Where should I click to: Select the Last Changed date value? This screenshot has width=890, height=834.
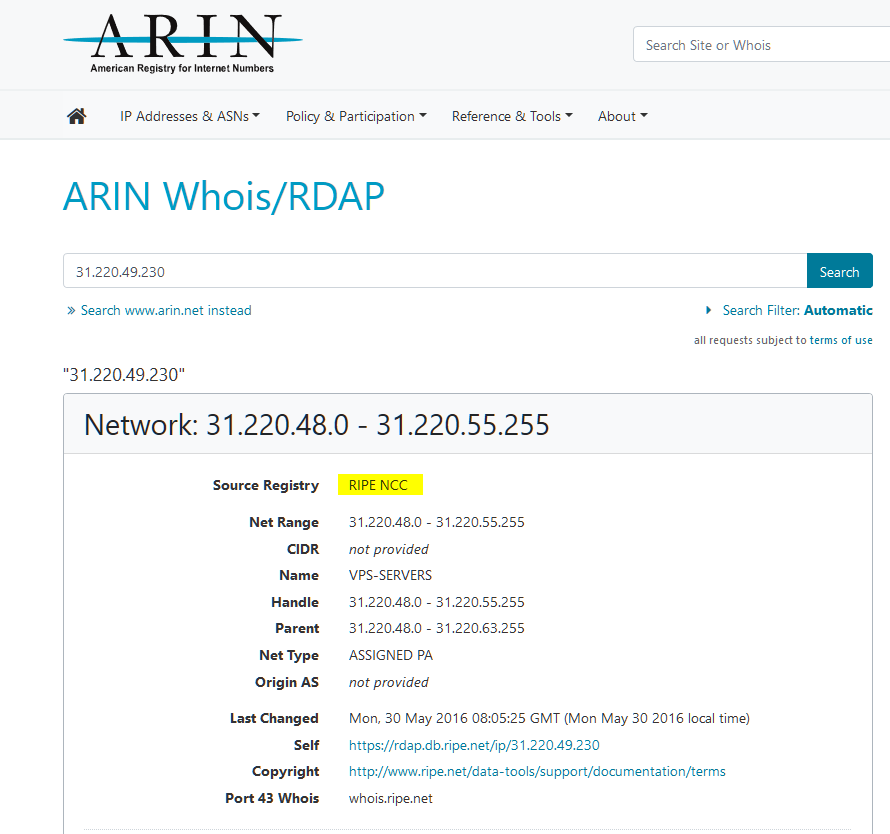[549, 718]
